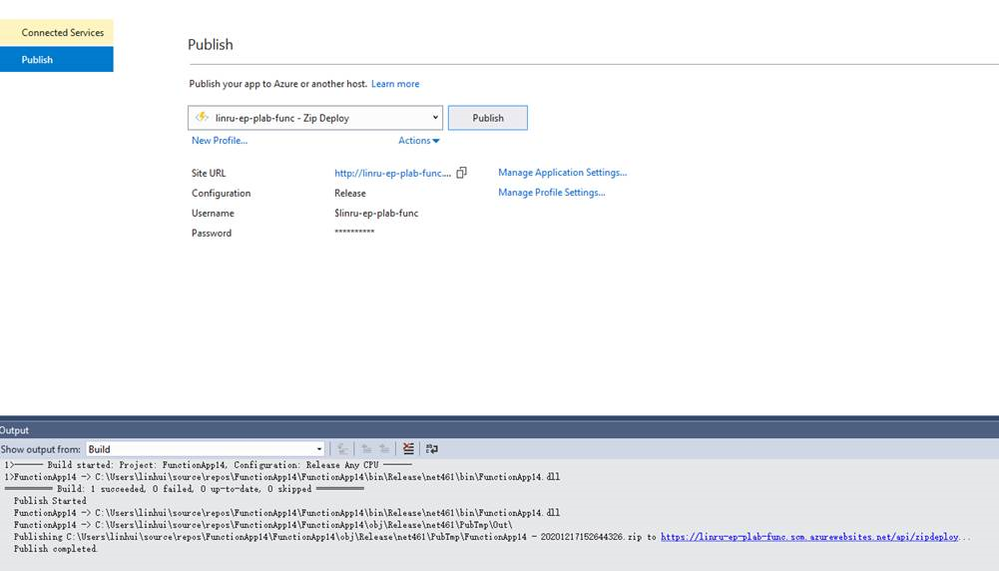Click the 'Publish completed' output line
999x571 pixels.
pos(55,549)
